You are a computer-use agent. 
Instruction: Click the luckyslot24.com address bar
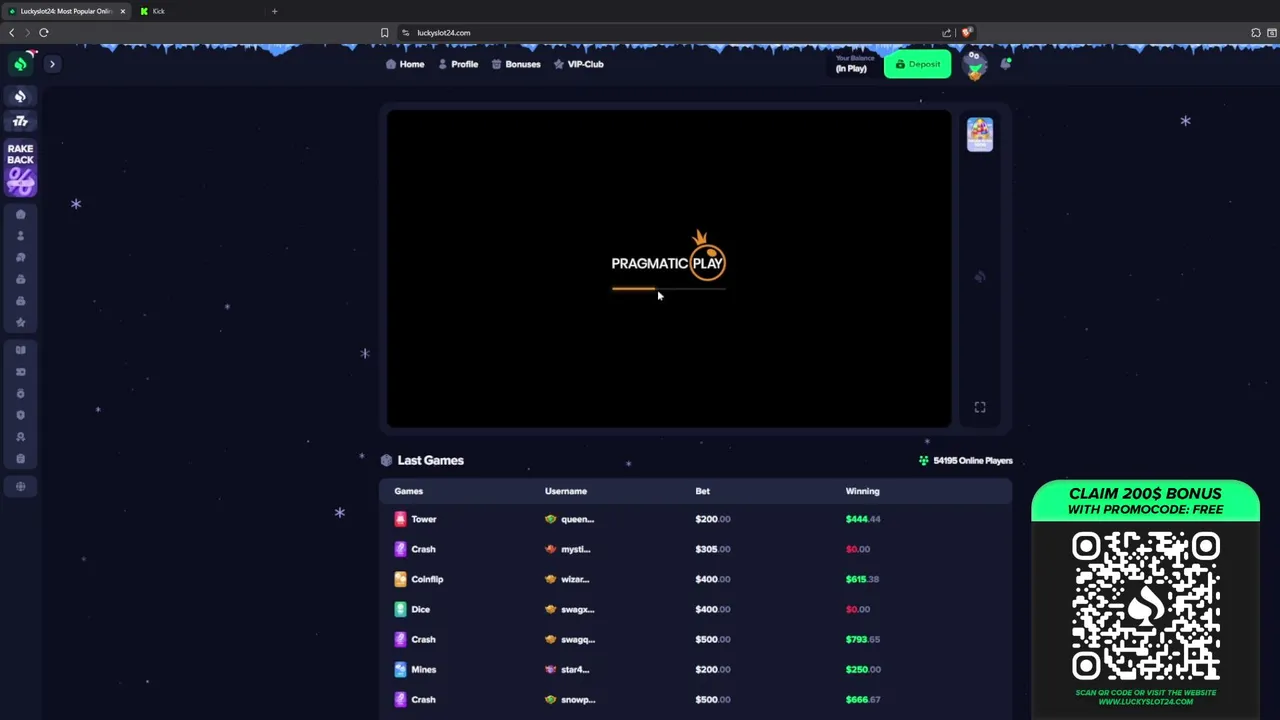[670, 32]
